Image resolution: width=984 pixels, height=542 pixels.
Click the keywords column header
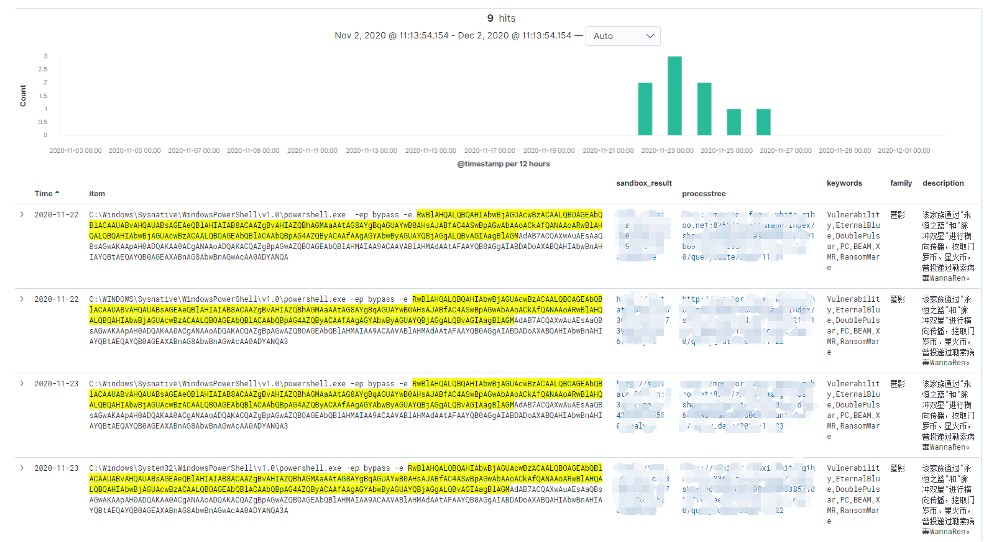[x=844, y=183]
